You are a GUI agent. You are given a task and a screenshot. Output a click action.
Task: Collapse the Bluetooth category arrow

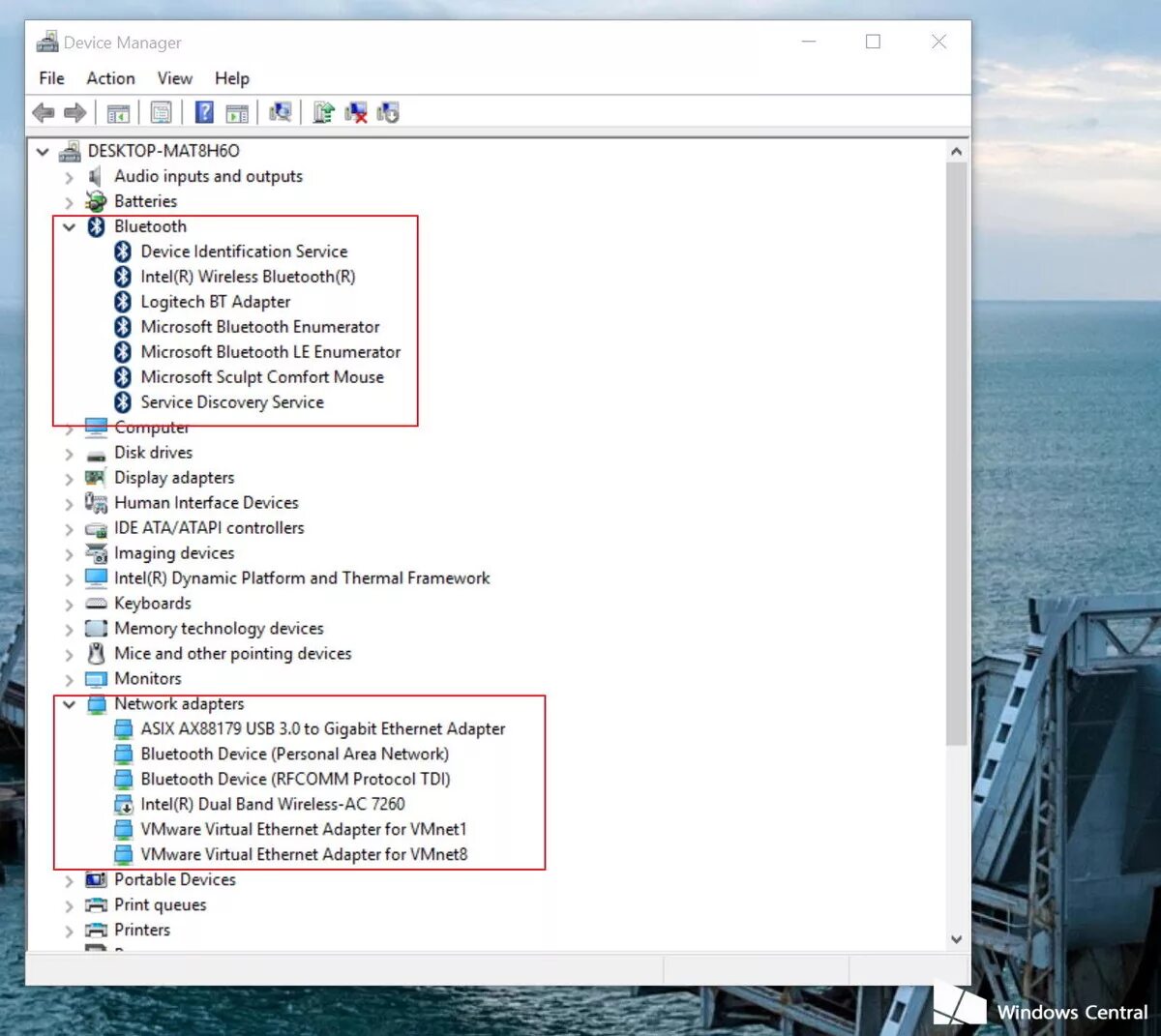[69, 227]
